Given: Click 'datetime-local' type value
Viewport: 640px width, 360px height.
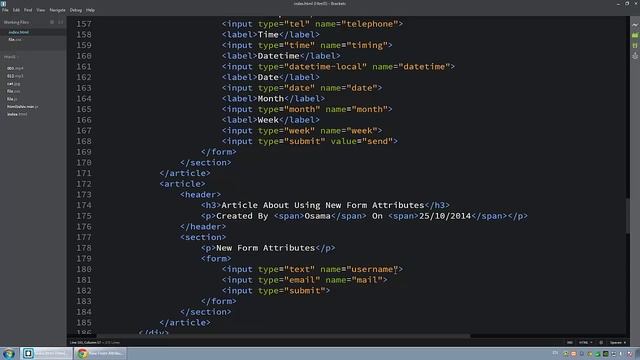Looking at the screenshot, I should pyautogui.click(x=325, y=67).
